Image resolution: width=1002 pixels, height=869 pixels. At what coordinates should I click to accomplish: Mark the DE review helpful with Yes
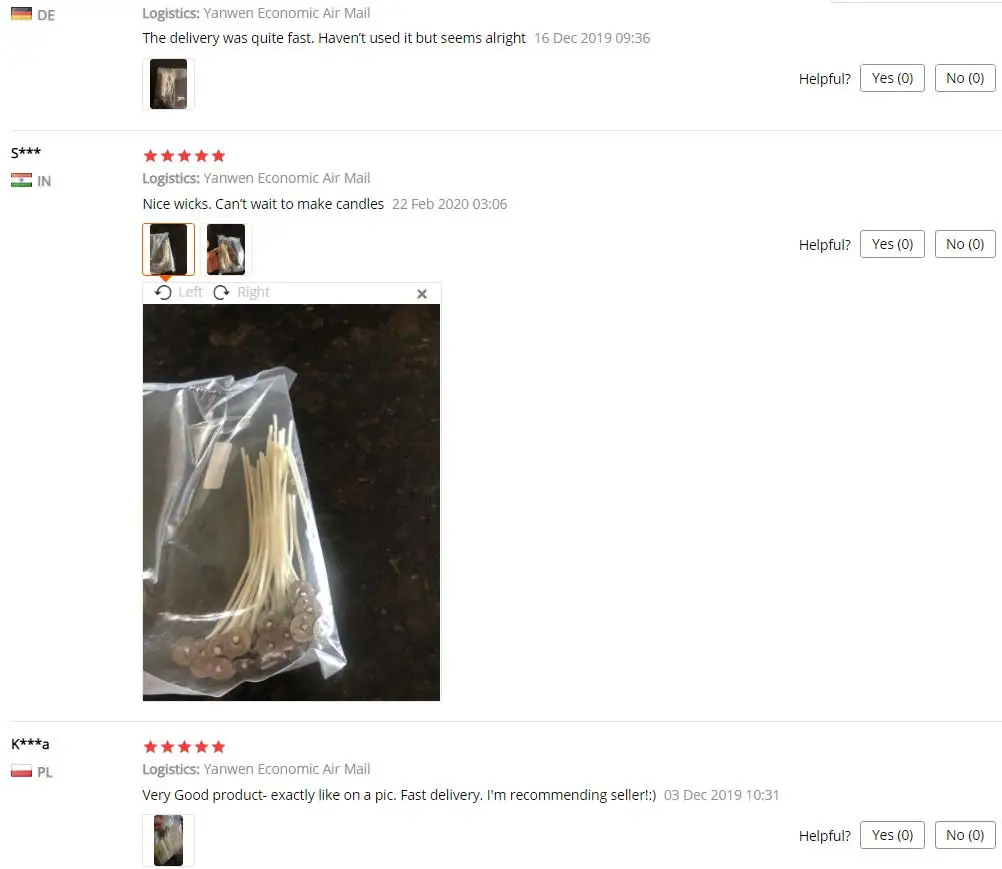tap(892, 78)
